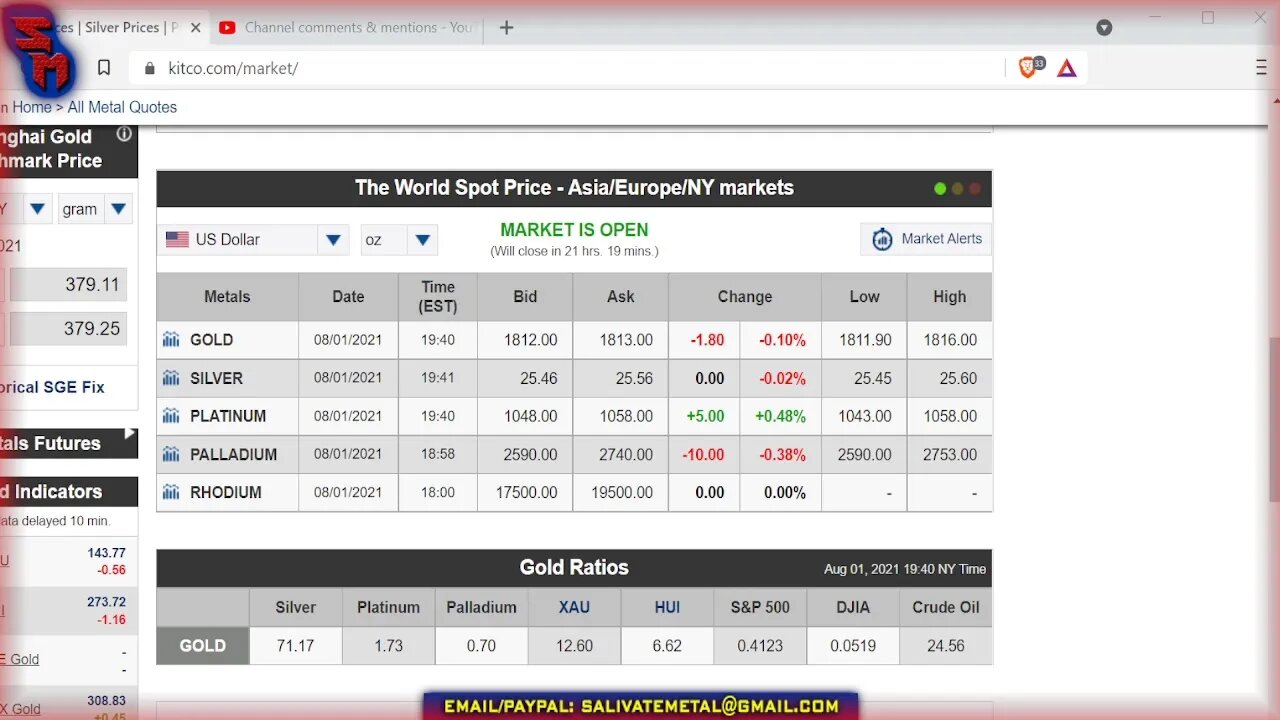Click the Home breadcrumb link
This screenshot has height=720, width=1280.
point(32,107)
